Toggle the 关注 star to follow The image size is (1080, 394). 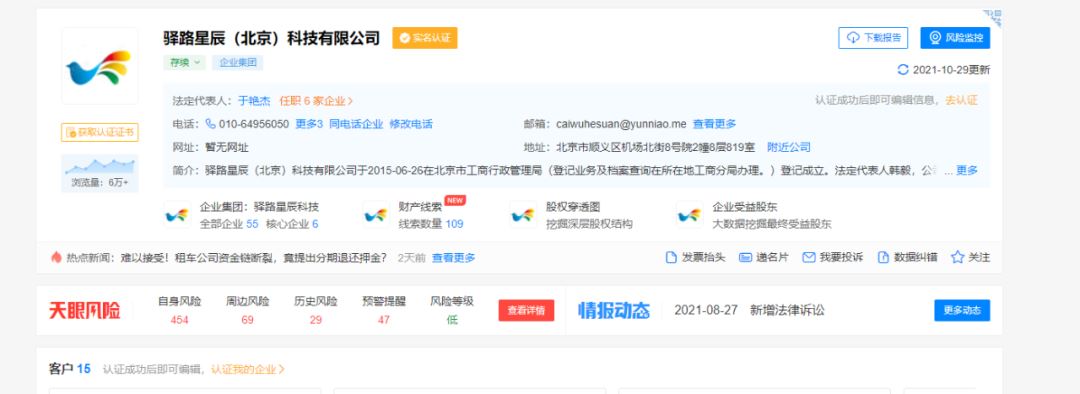[957, 257]
